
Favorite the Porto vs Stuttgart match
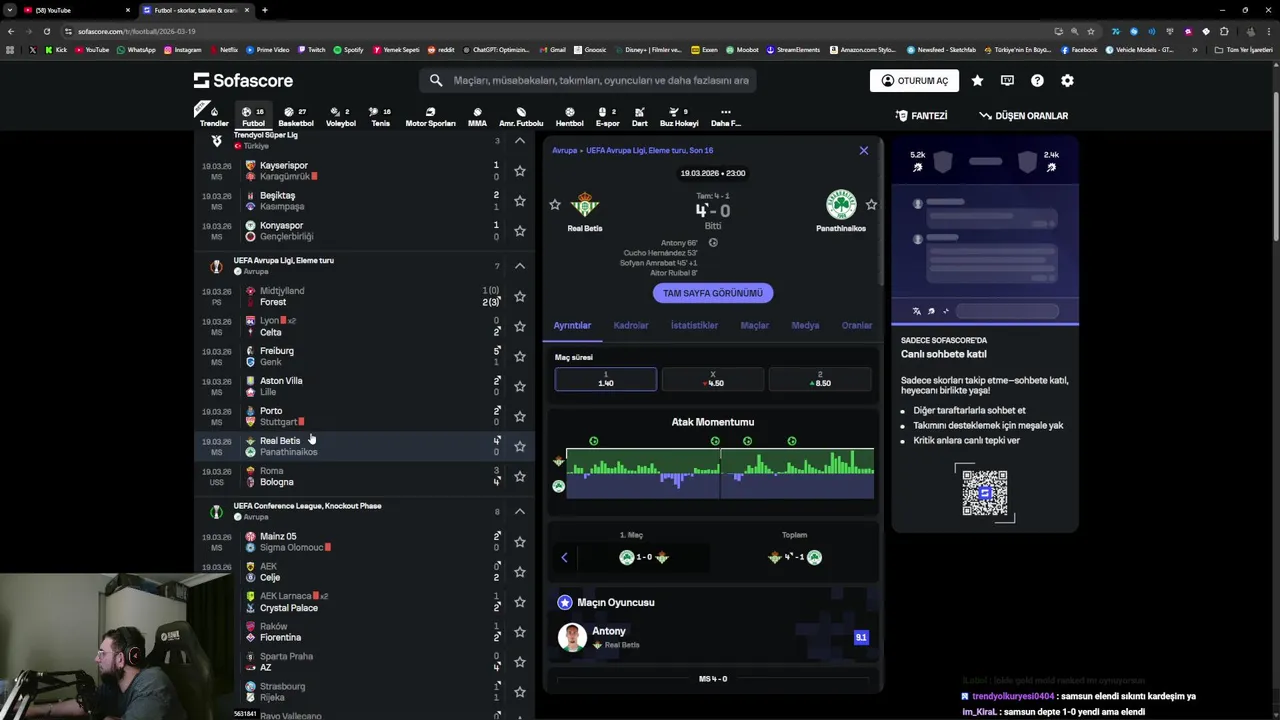pos(520,416)
